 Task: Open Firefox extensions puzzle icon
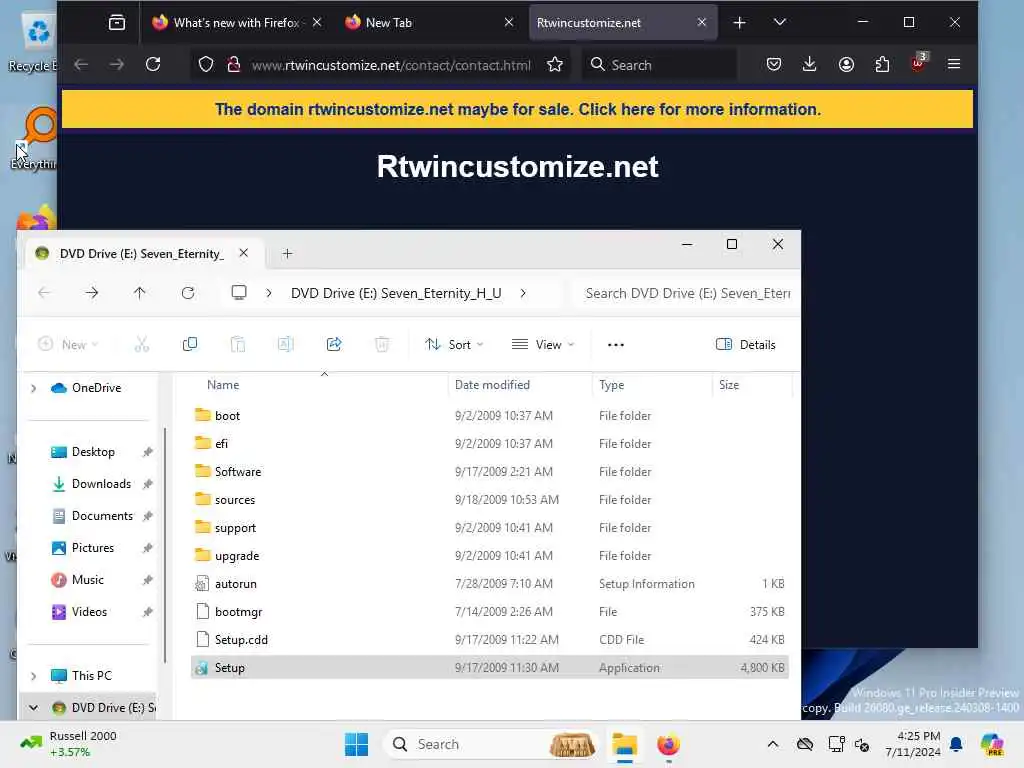pyautogui.click(x=882, y=64)
